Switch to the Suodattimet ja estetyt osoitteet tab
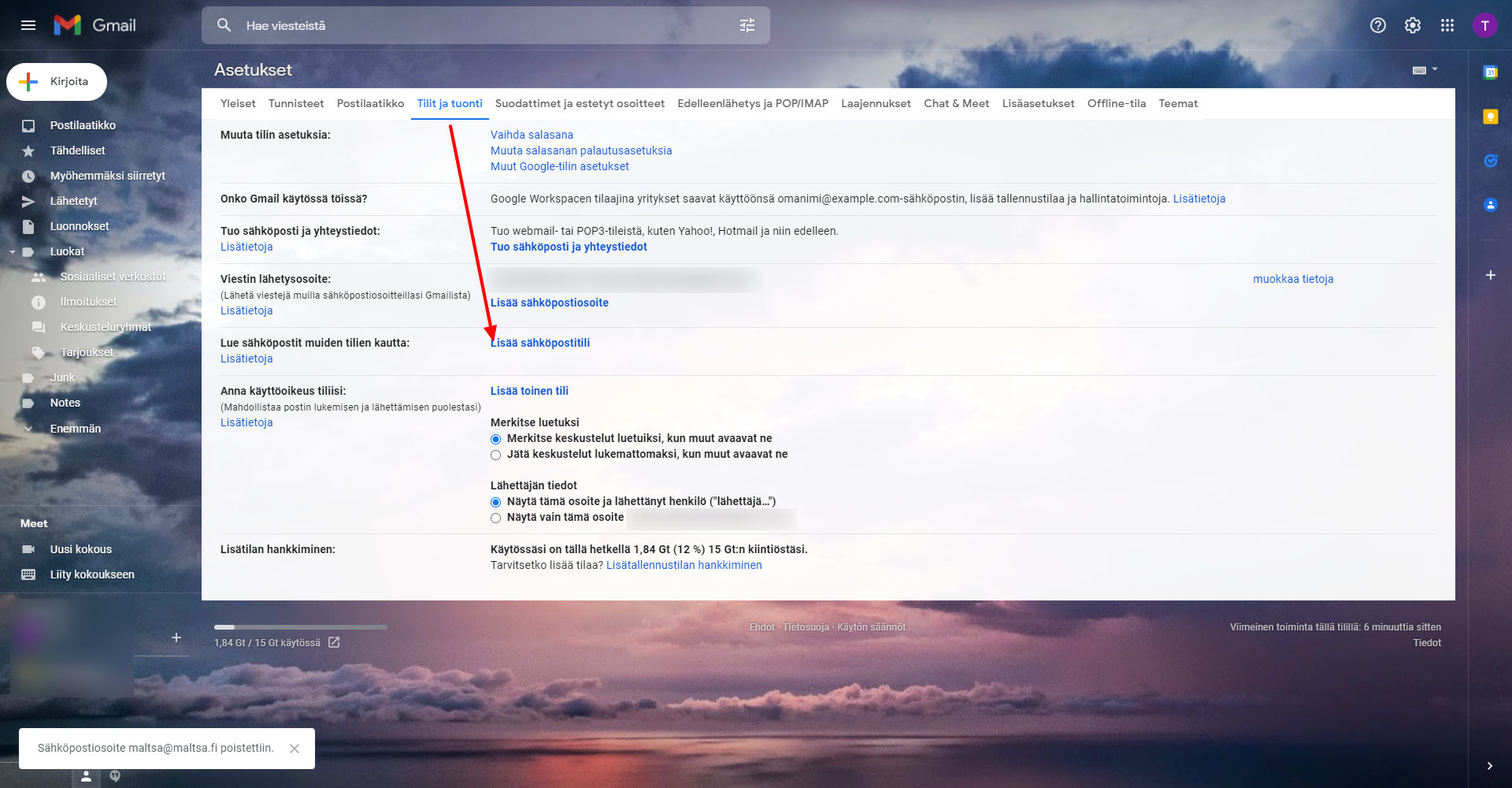The image size is (1512, 788). click(x=580, y=103)
